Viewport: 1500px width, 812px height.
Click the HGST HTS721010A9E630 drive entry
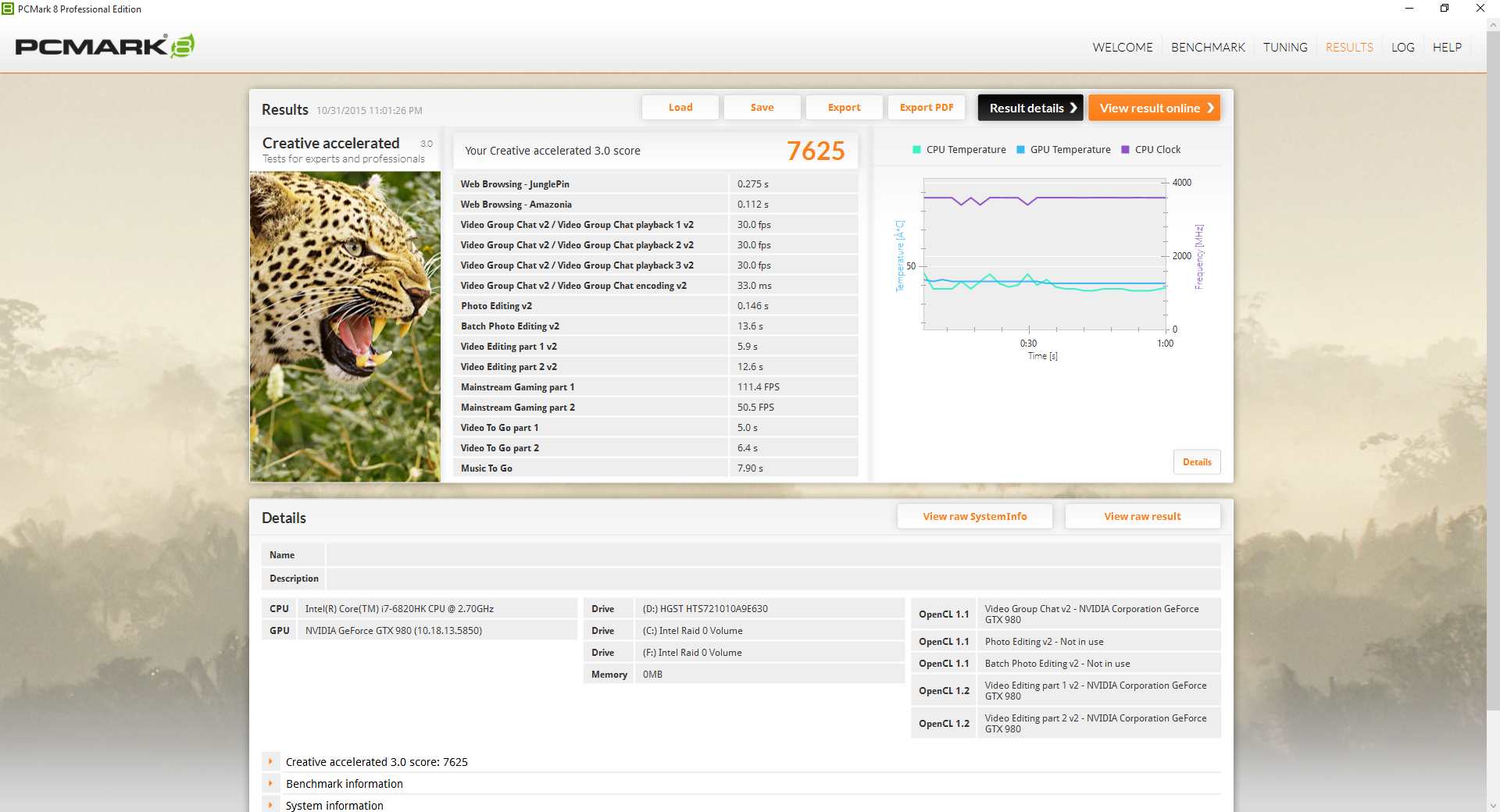tap(744, 609)
